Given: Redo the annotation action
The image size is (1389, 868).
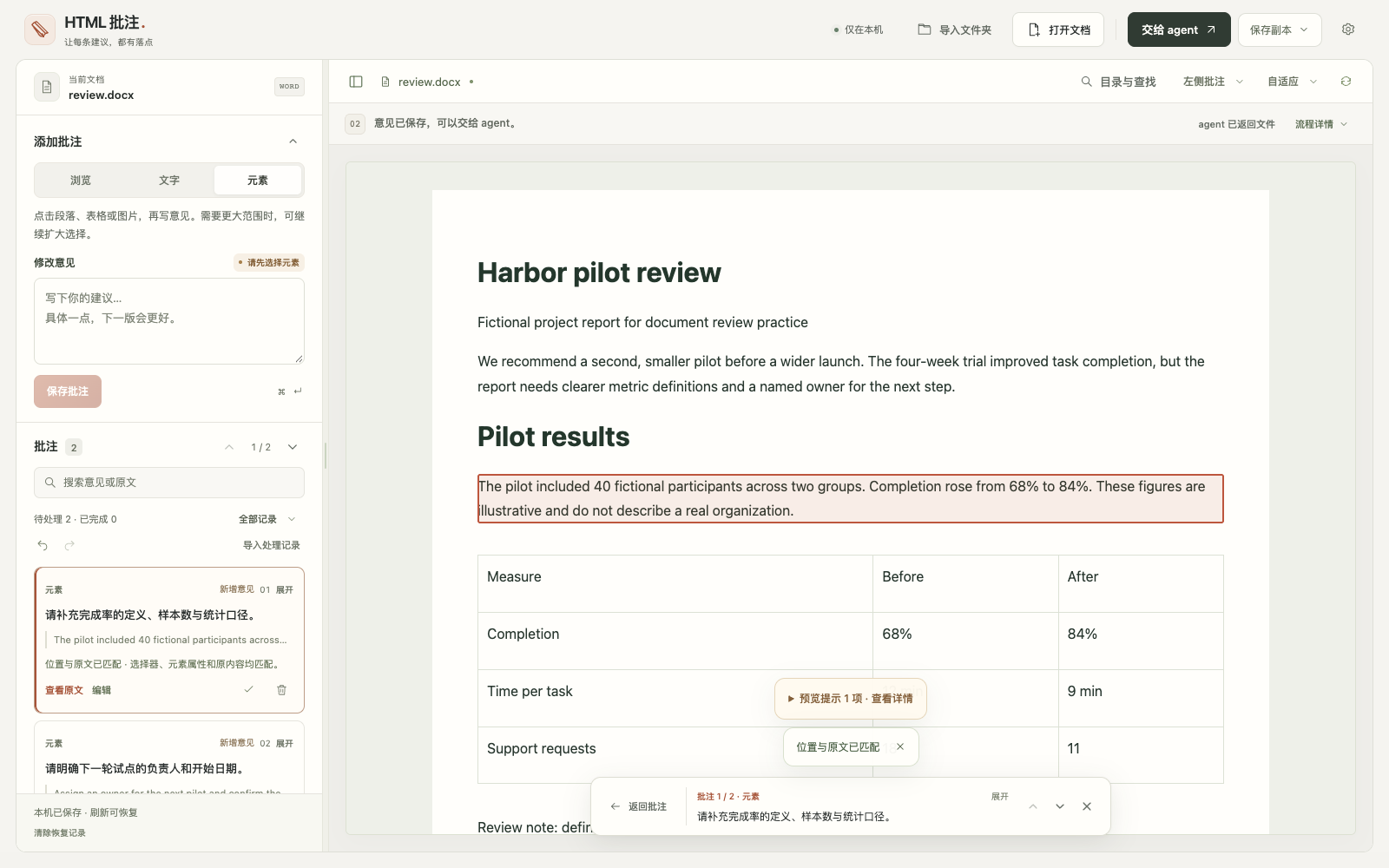Looking at the screenshot, I should (x=69, y=545).
